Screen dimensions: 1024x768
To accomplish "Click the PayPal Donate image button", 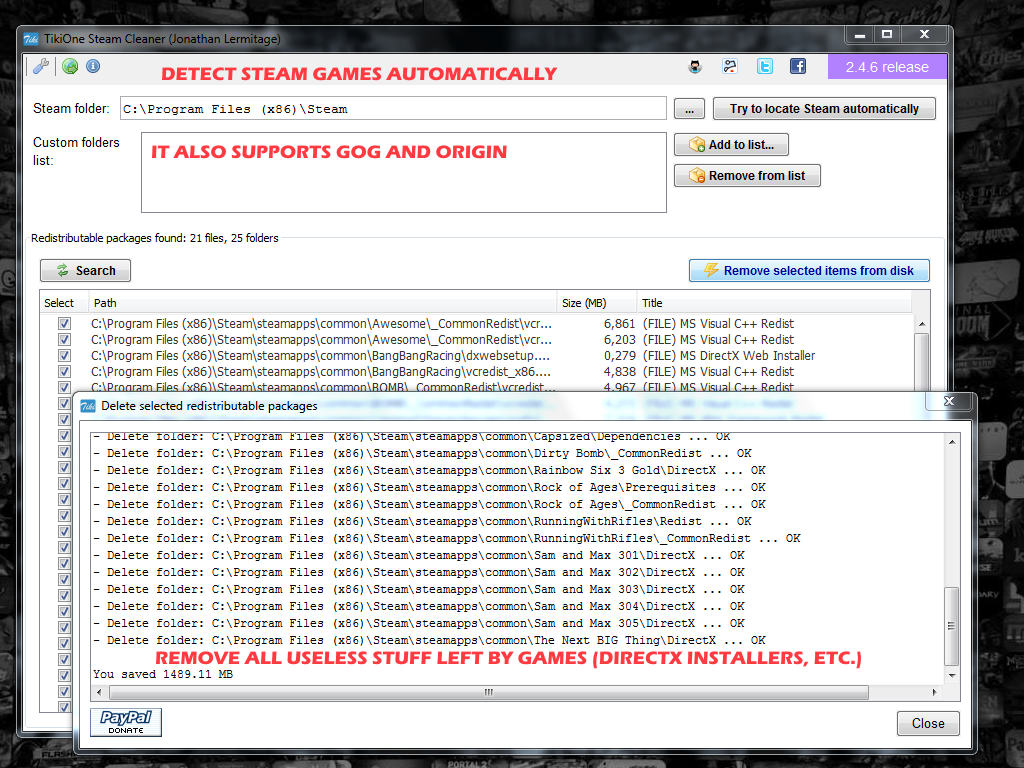I will click(126, 722).
